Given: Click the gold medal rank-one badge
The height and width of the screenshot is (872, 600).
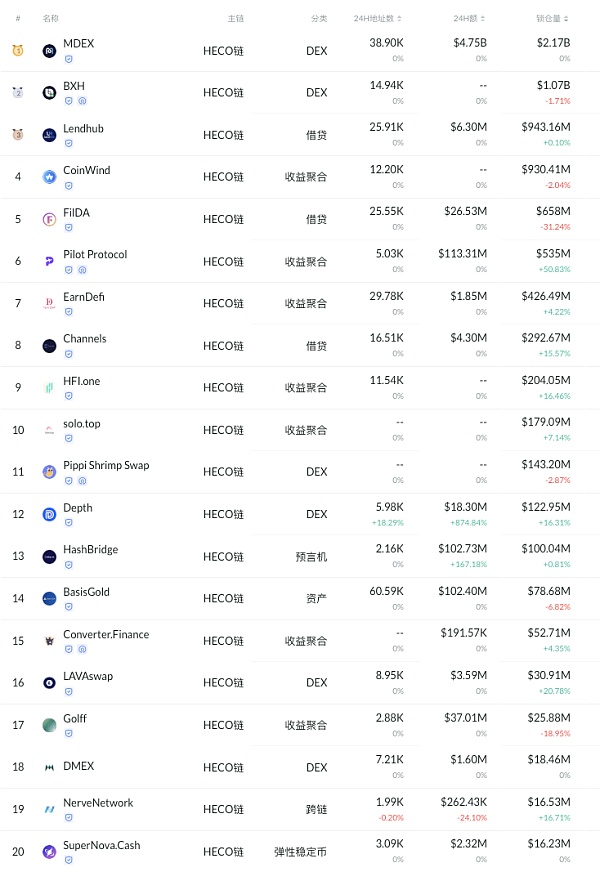Looking at the screenshot, I should tap(18, 51).
